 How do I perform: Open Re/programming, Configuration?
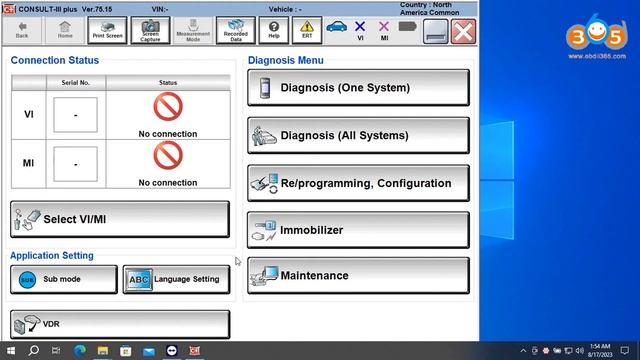point(358,183)
